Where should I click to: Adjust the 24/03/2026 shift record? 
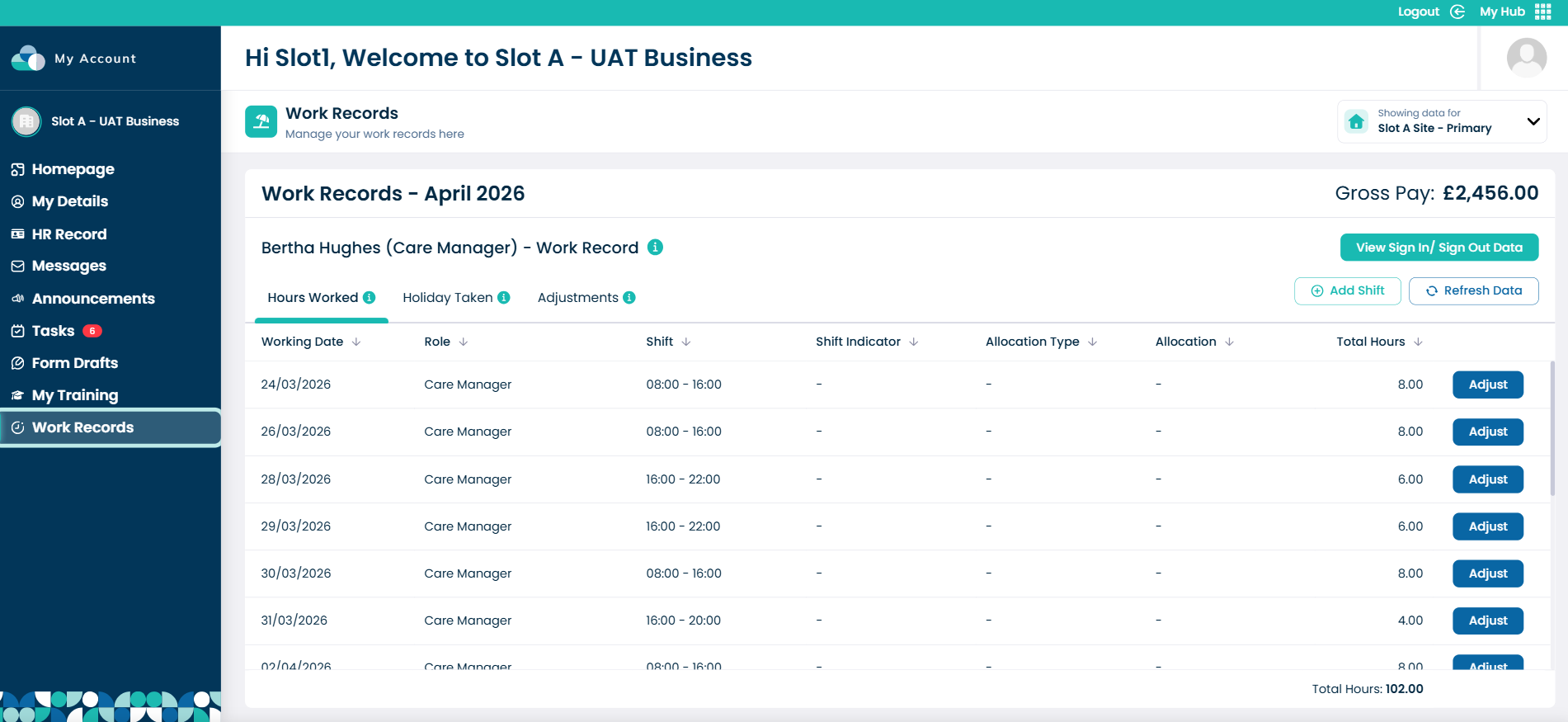tap(1487, 385)
